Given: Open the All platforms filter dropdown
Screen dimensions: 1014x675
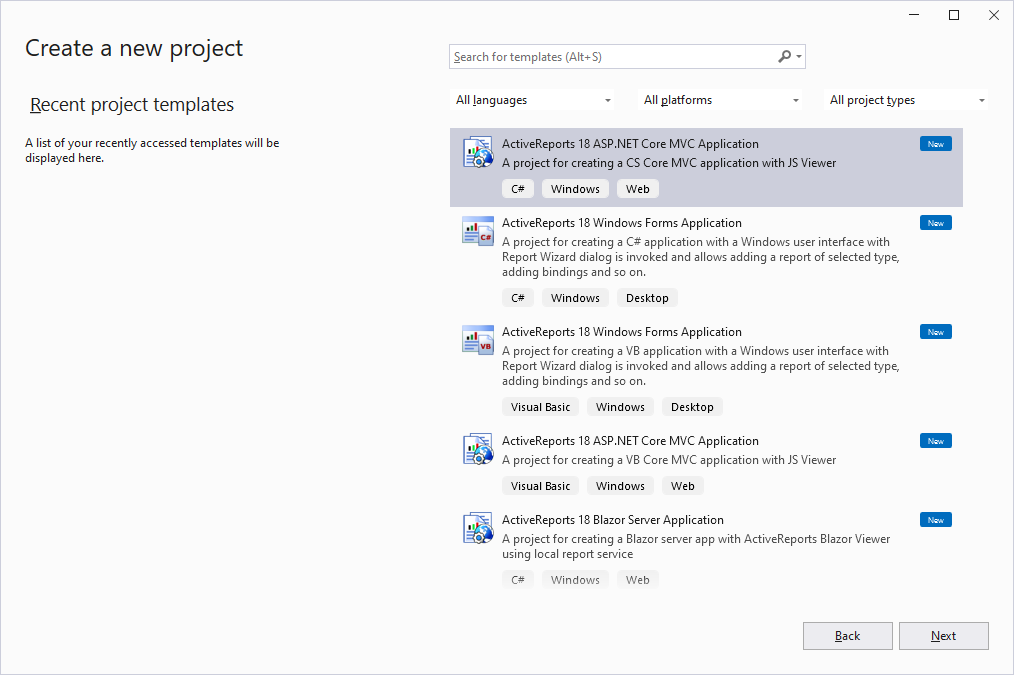Looking at the screenshot, I should click(x=720, y=100).
